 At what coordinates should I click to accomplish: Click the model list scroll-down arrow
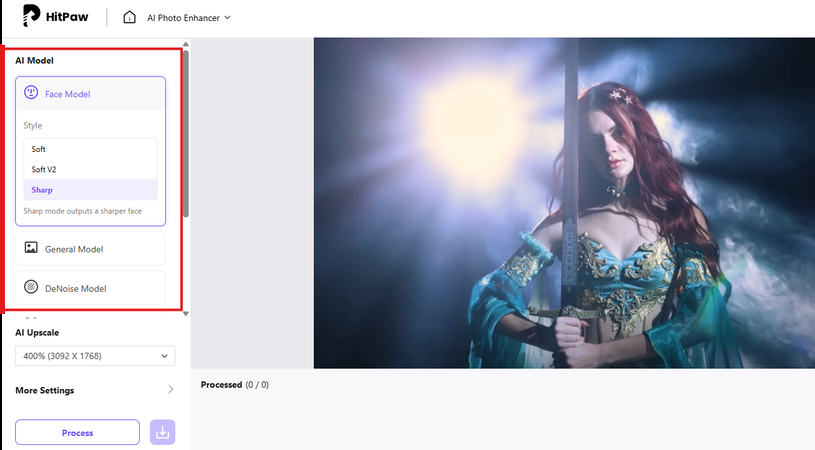(186, 314)
